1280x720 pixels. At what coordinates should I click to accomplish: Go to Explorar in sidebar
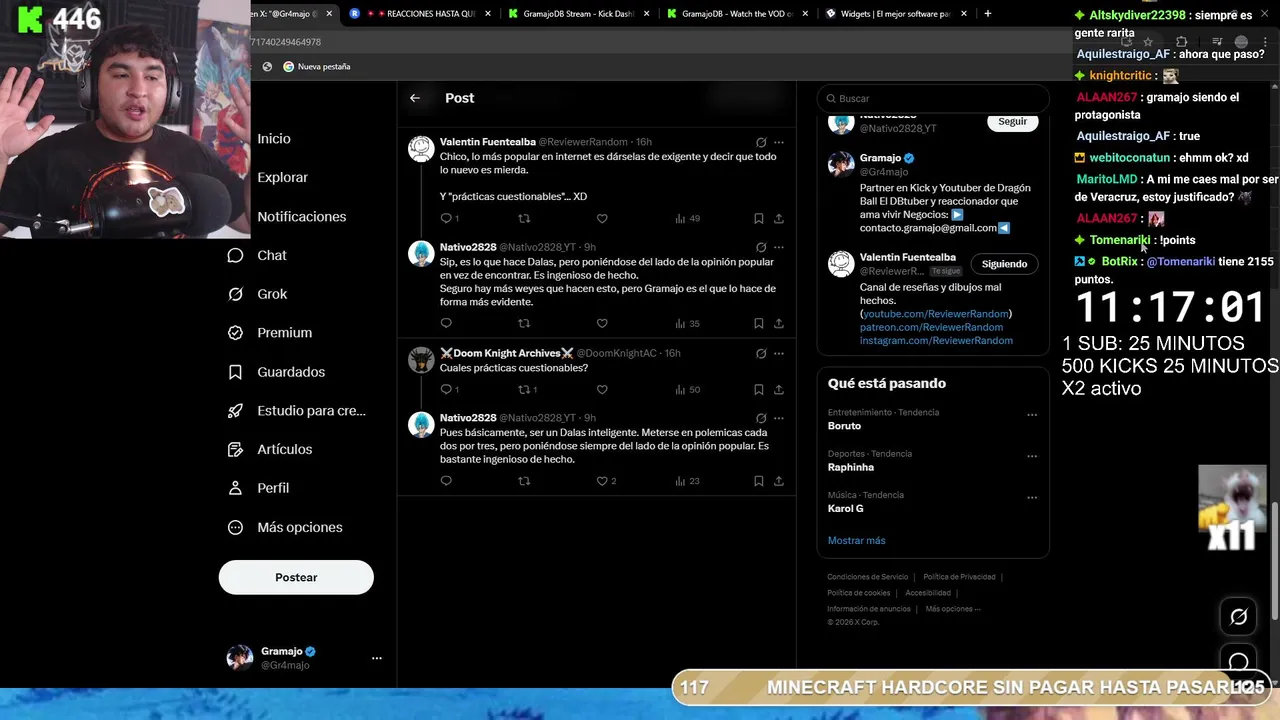tap(283, 177)
